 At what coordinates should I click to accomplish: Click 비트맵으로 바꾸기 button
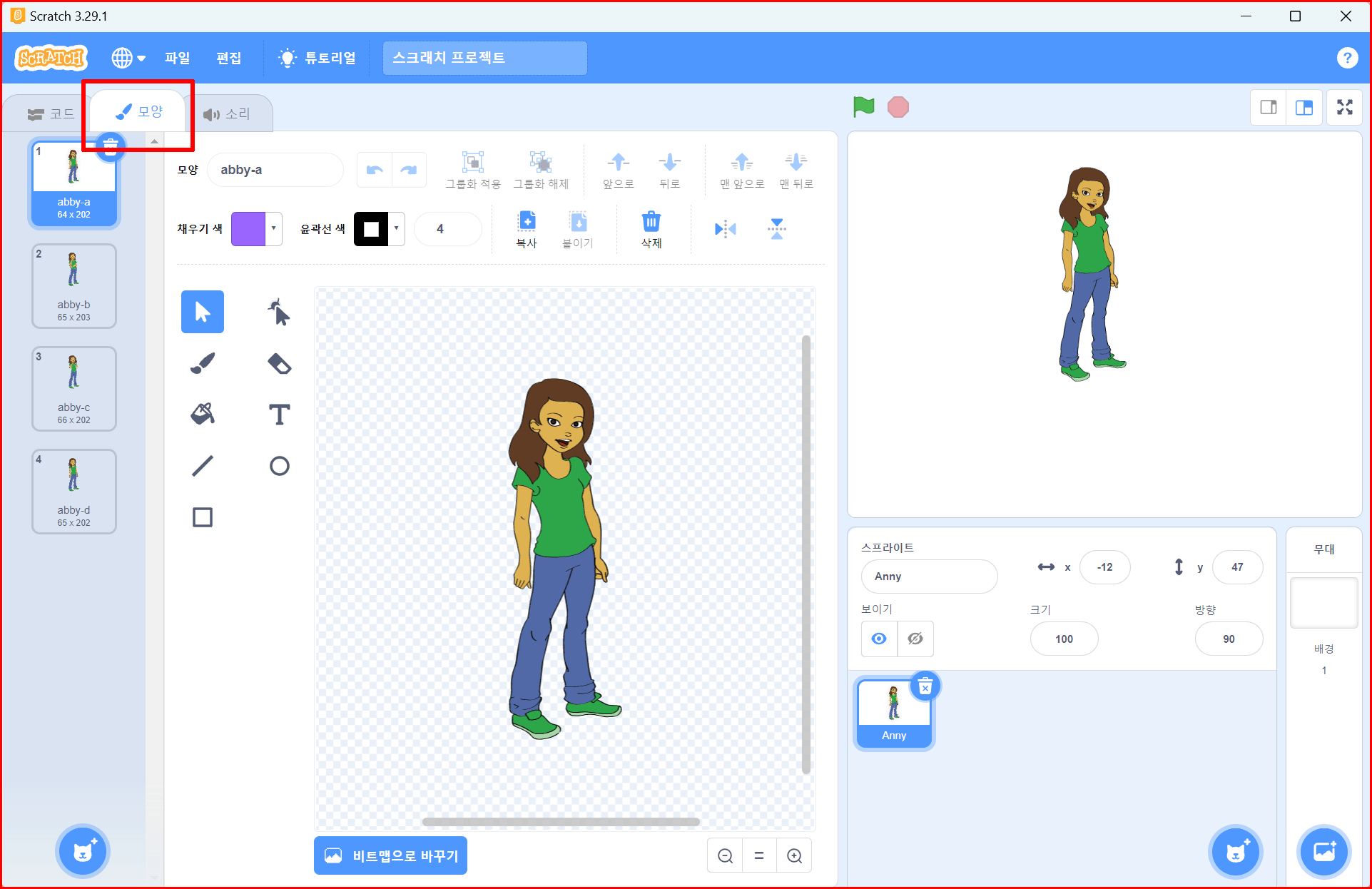(x=390, y=855)
